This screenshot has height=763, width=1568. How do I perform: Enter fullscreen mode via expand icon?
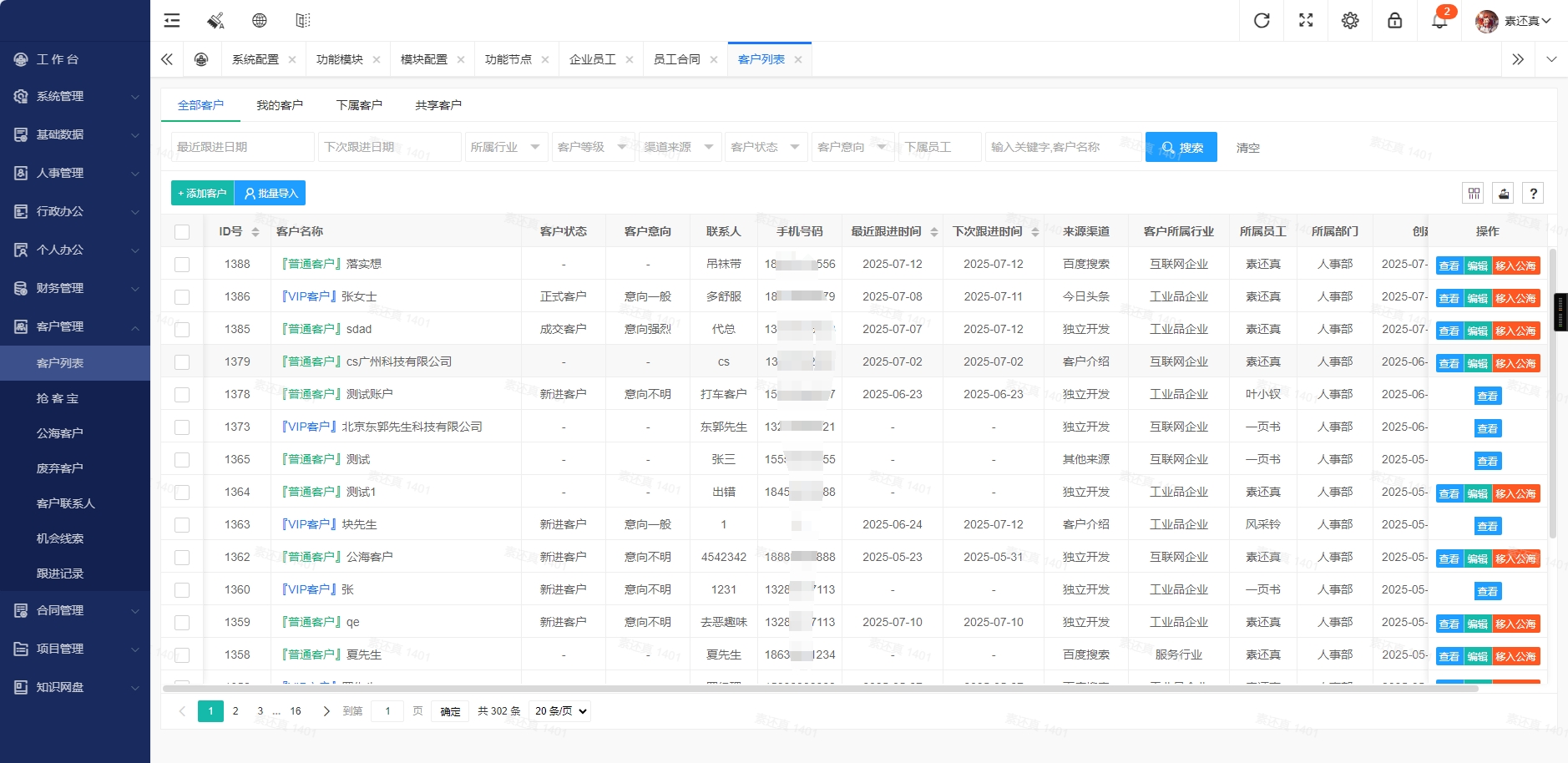click(x=1306, y=20)
